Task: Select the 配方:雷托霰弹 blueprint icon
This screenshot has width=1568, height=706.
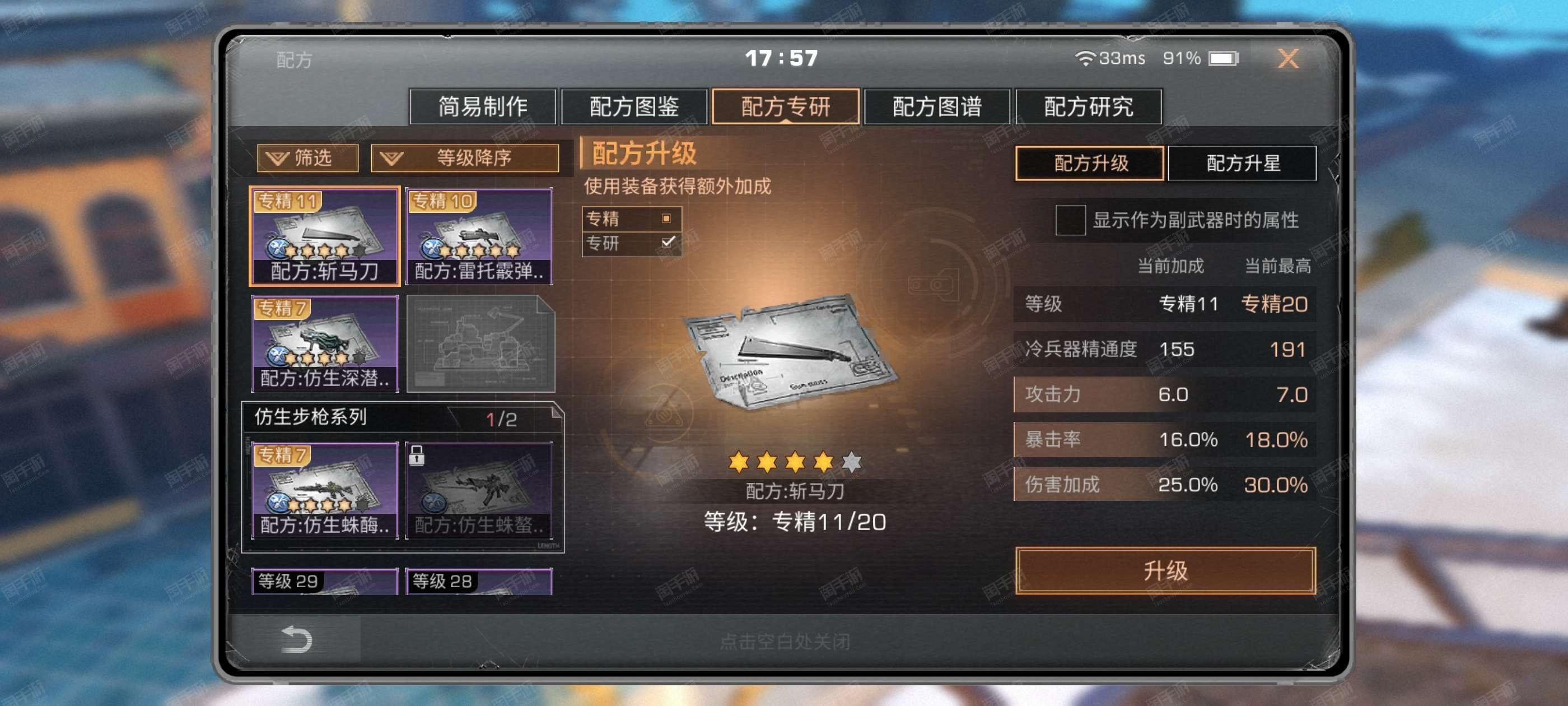Action: coord(479,236)
